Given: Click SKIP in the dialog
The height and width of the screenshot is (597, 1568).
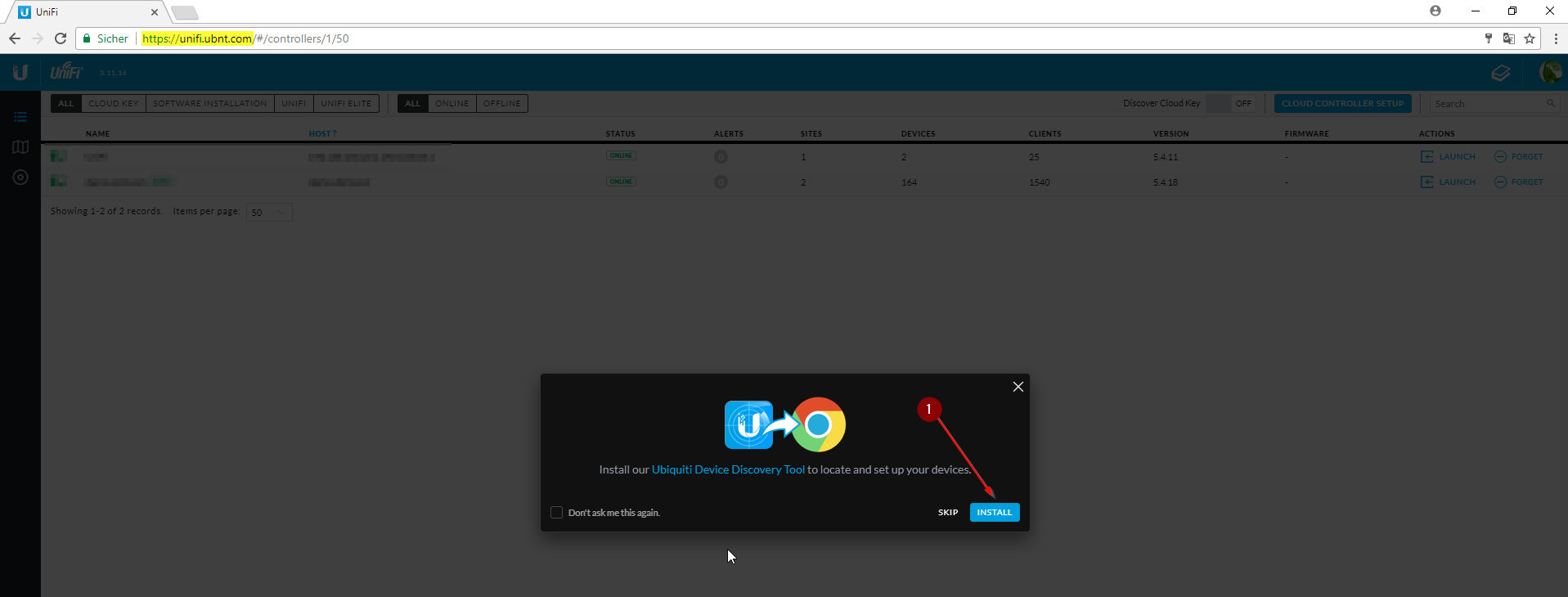Looking at the screenshot, I should (948, 512).
